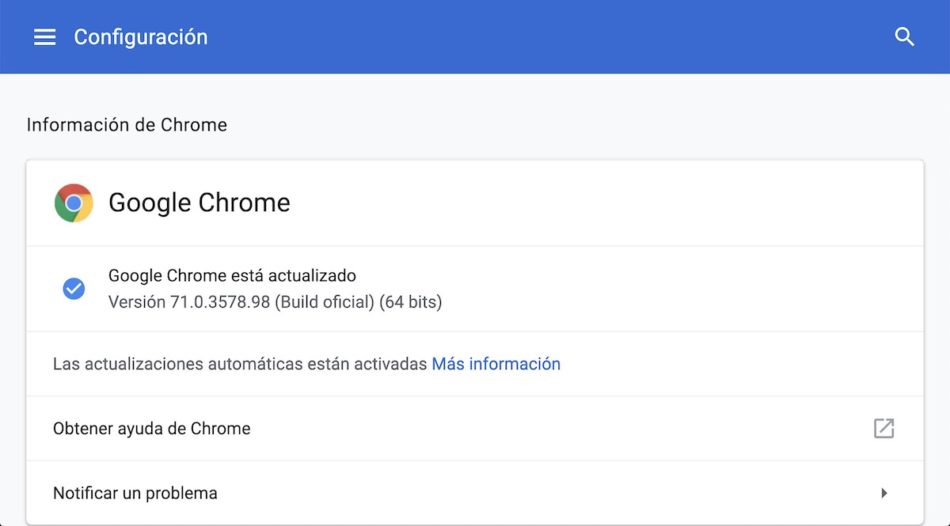
Task: Click the Configuración page title
Action: tap(141, 37)
